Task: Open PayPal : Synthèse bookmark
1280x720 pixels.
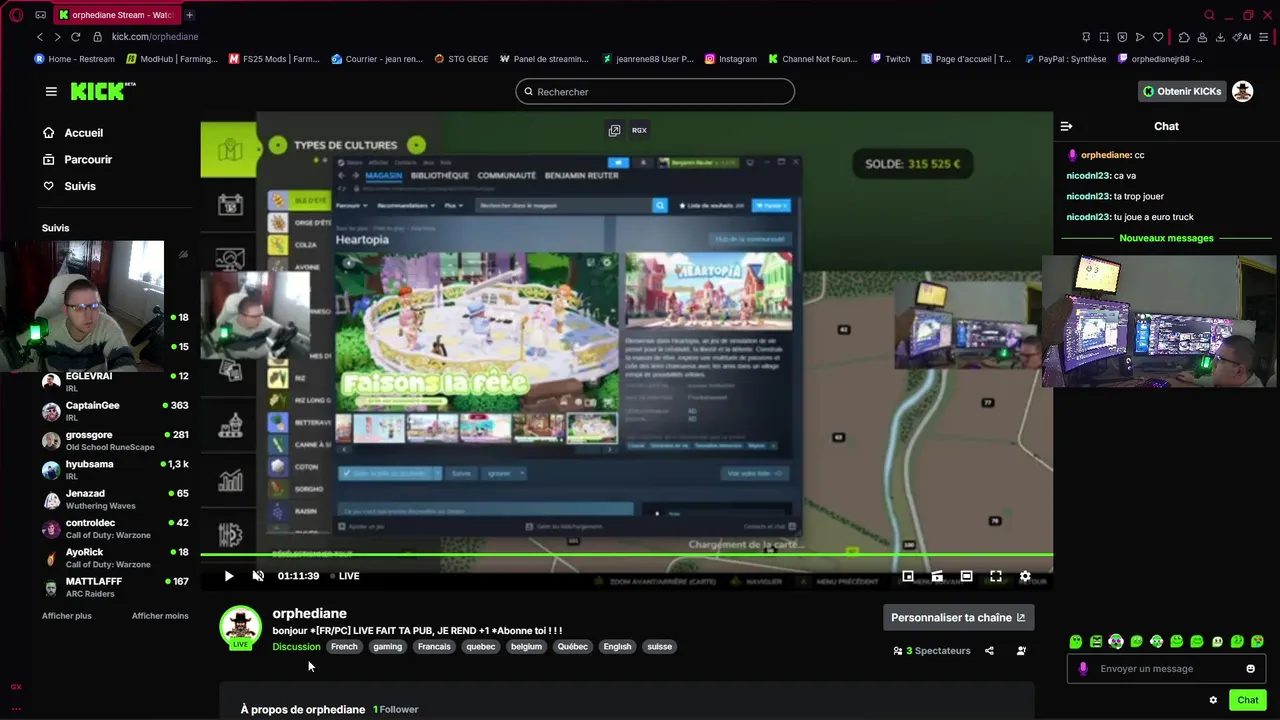Action: point(1065,59)
